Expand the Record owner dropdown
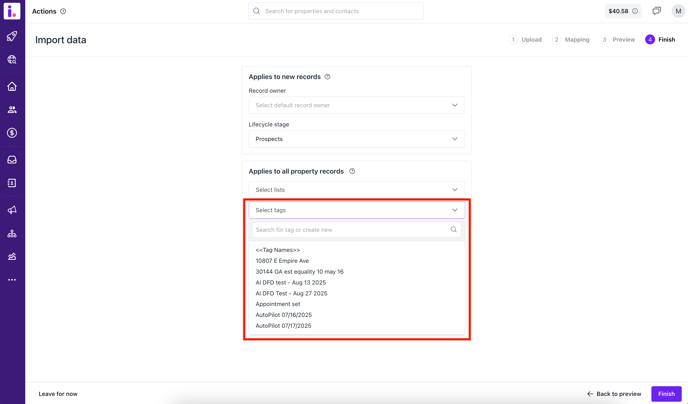 tap(356, 105)
